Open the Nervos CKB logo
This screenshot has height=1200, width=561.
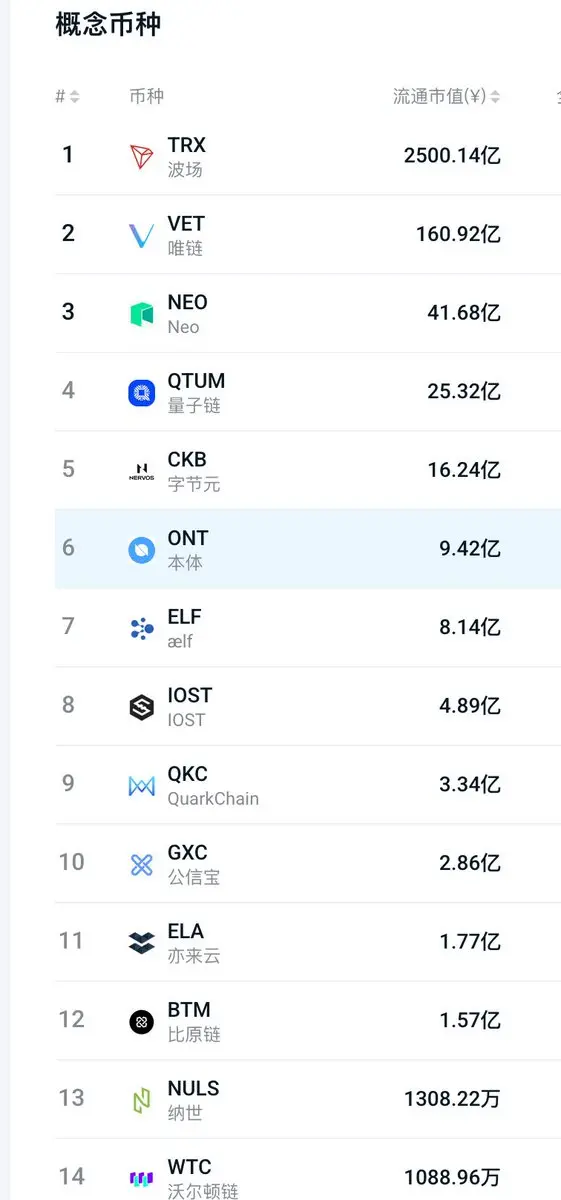(142, 471)
